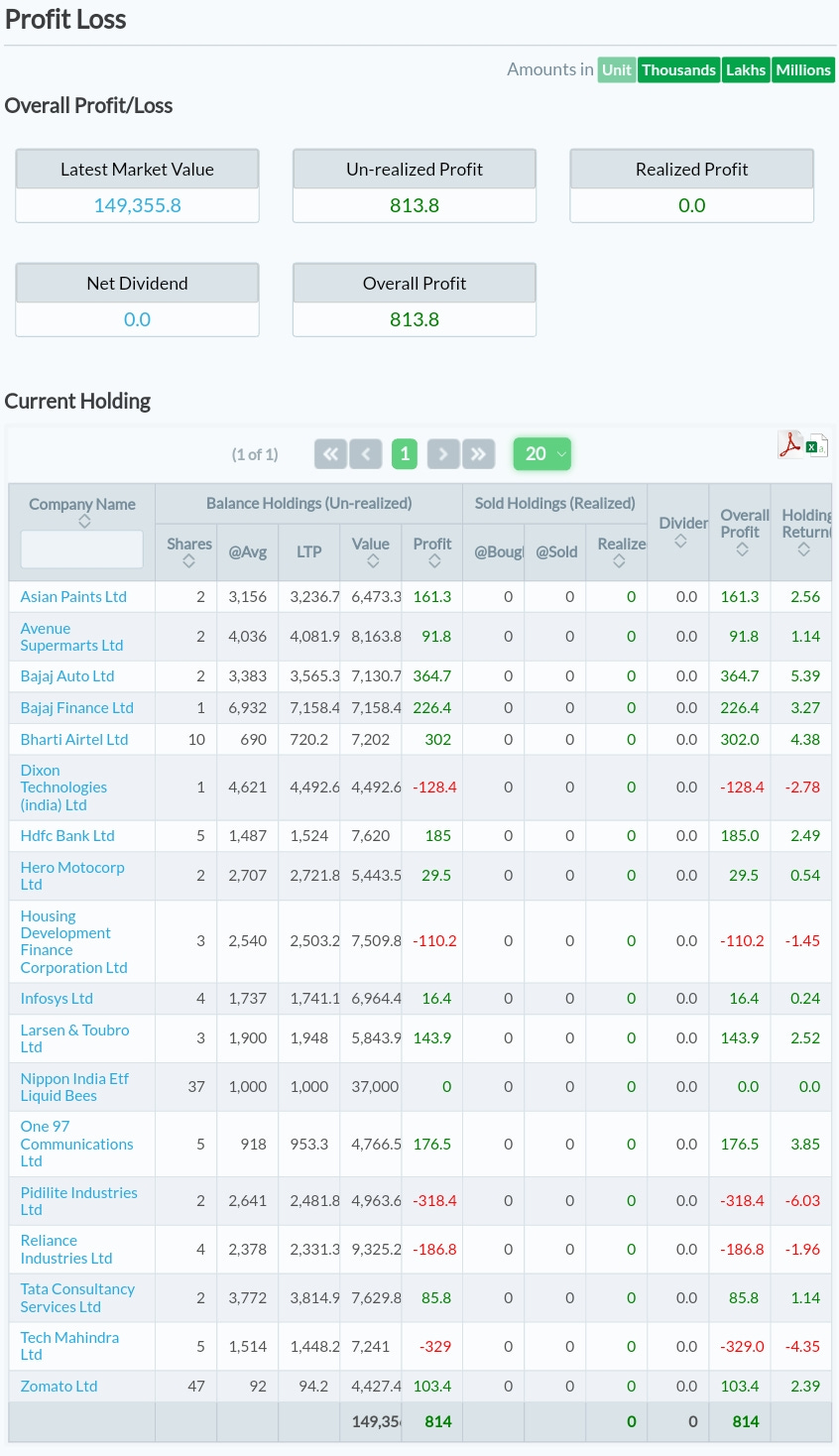Sort by Overall Profit column
Viewport: 839px width, 1456px height.
click(x=742, y=549)
